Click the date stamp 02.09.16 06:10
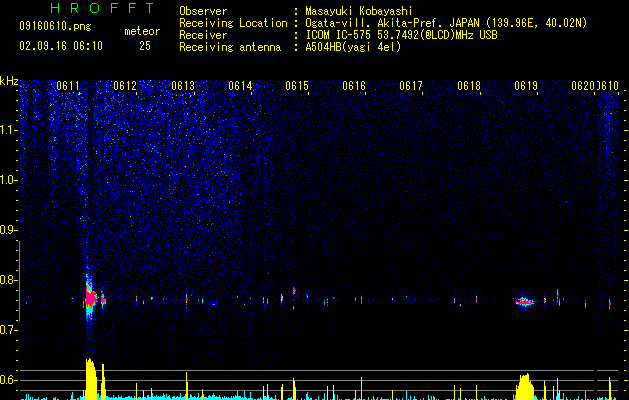The height and width of the screenshot is (400, 629). coord(61,46)
